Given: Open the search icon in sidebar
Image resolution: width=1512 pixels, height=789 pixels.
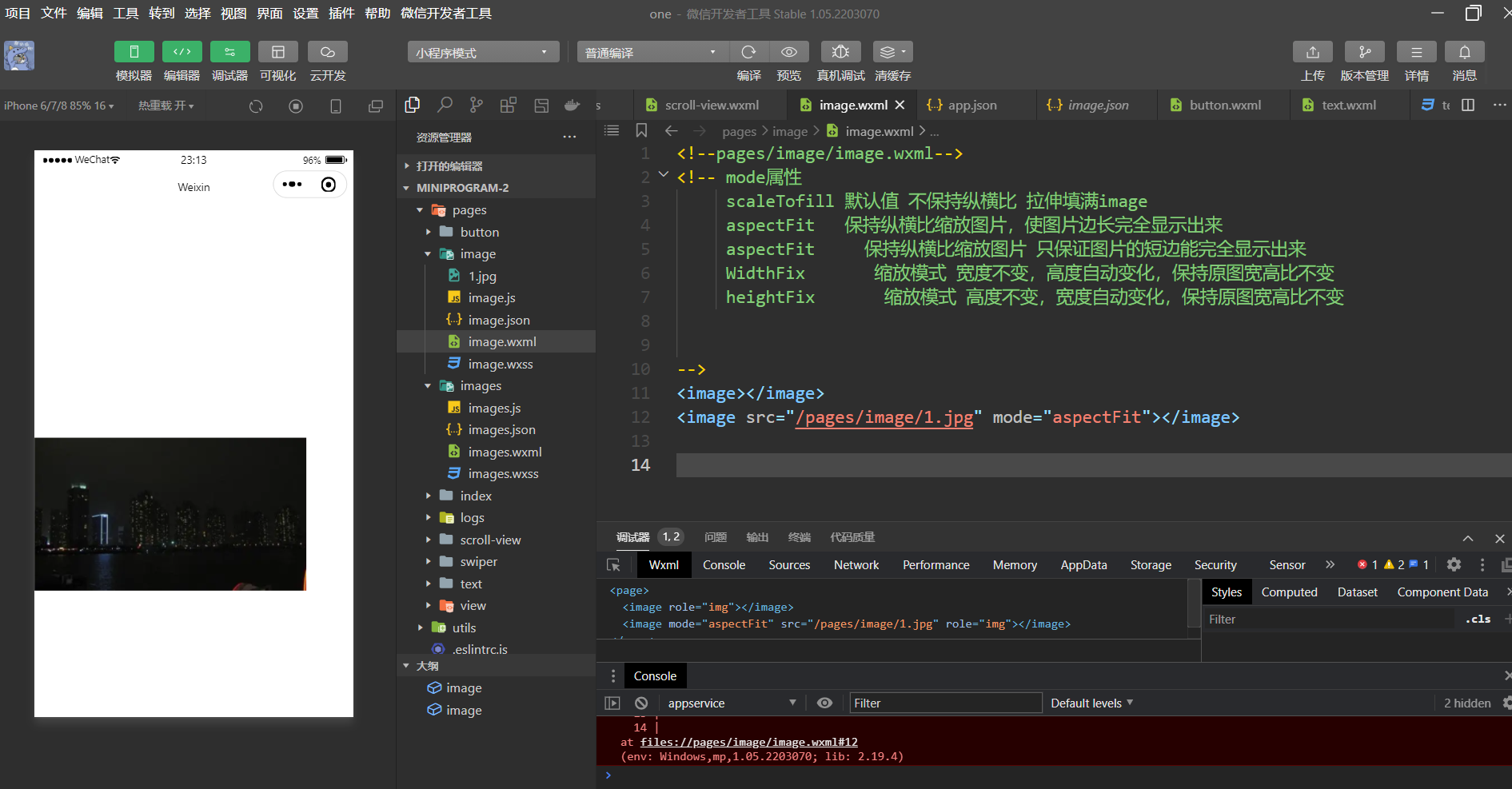Looking at the screenshot, I should coord(445,105).
